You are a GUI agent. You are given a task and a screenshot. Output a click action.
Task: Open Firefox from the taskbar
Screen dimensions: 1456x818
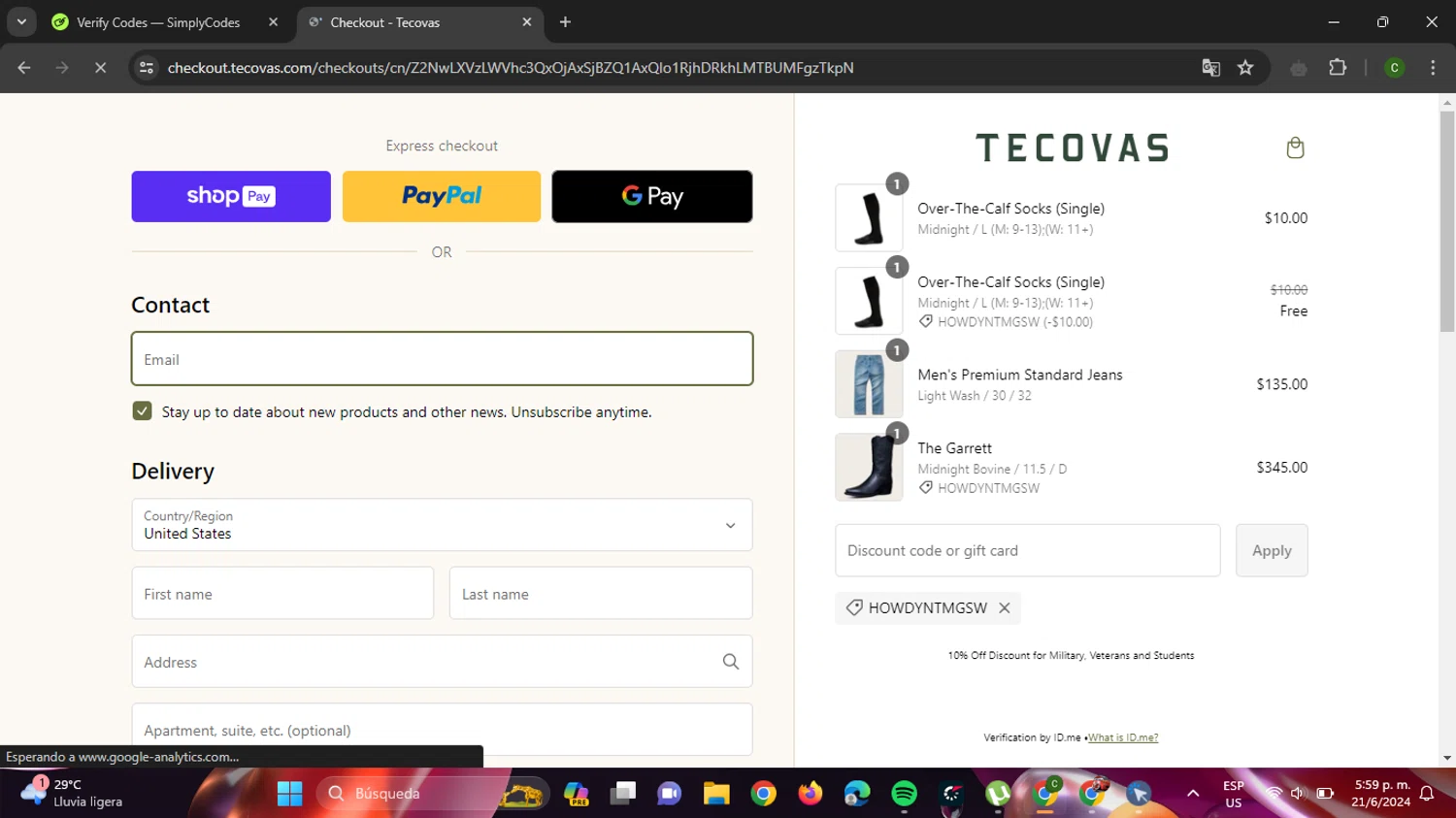click(810, 794)
